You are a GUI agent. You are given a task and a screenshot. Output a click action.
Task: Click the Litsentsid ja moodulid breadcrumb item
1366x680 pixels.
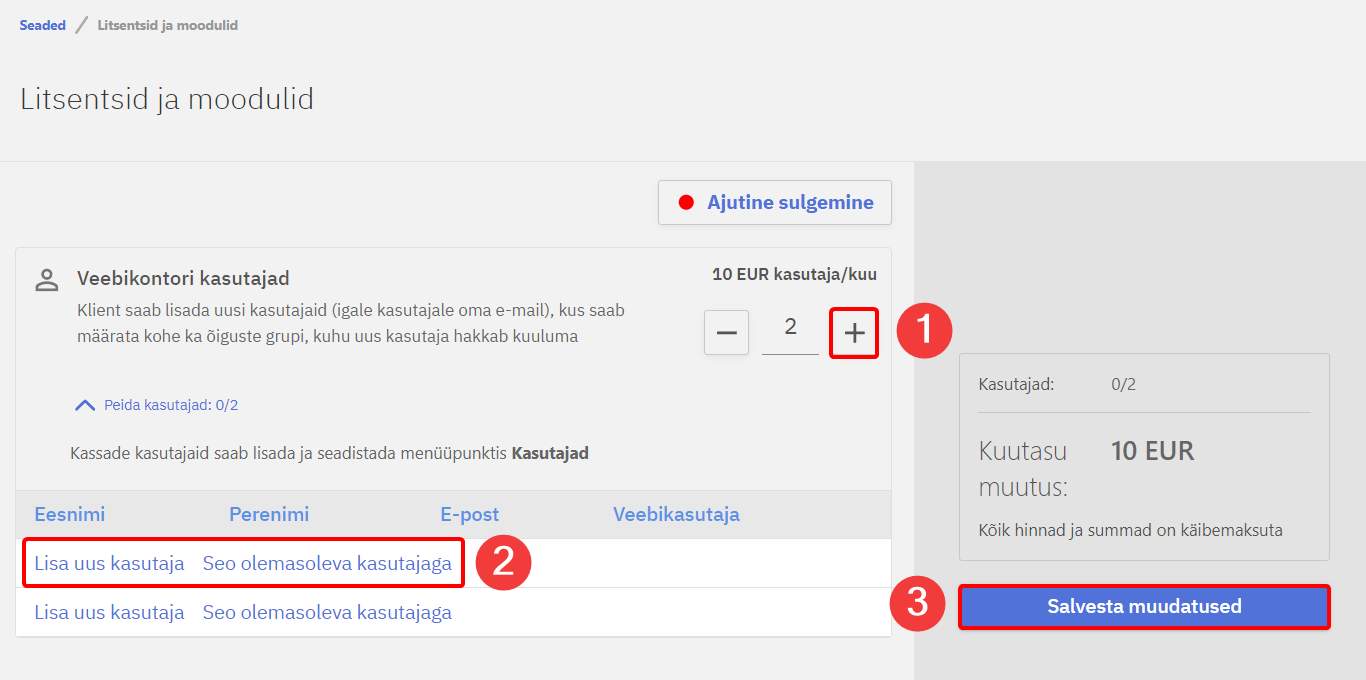click(167, 25)
